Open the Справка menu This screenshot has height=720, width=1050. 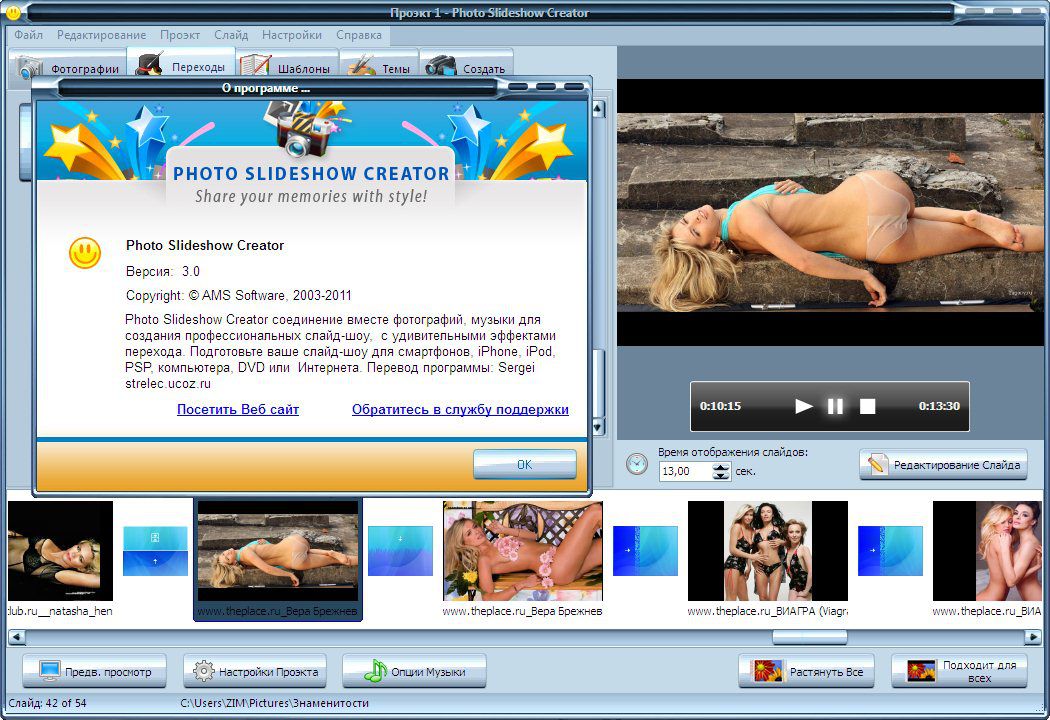tap(359, 35)
